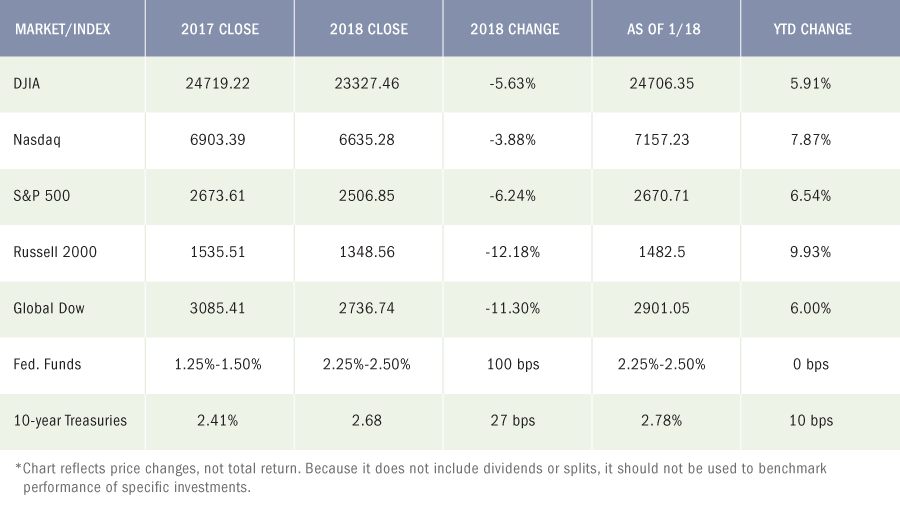Click the MARKET/INDEX column header
The width and height of the screenshot is (900, 506).
[63, 29]
